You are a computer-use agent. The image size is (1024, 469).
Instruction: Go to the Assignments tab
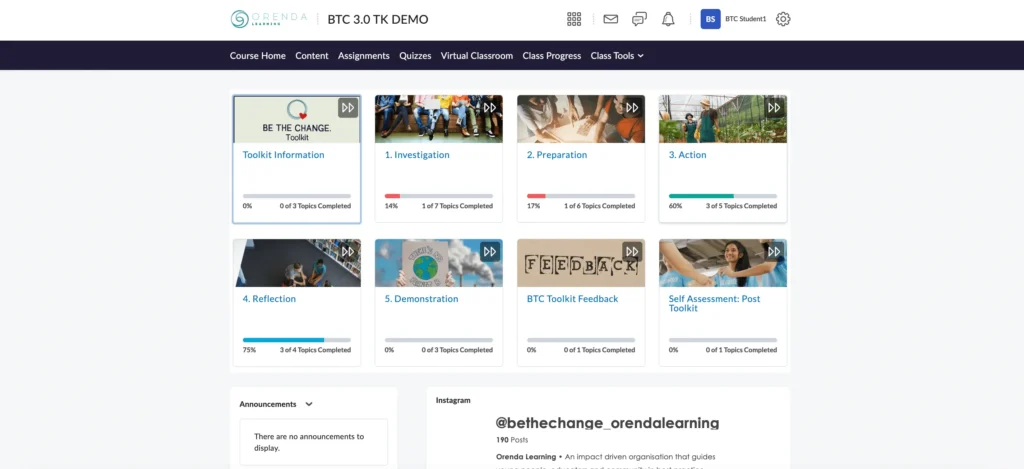tap(363, 56)
